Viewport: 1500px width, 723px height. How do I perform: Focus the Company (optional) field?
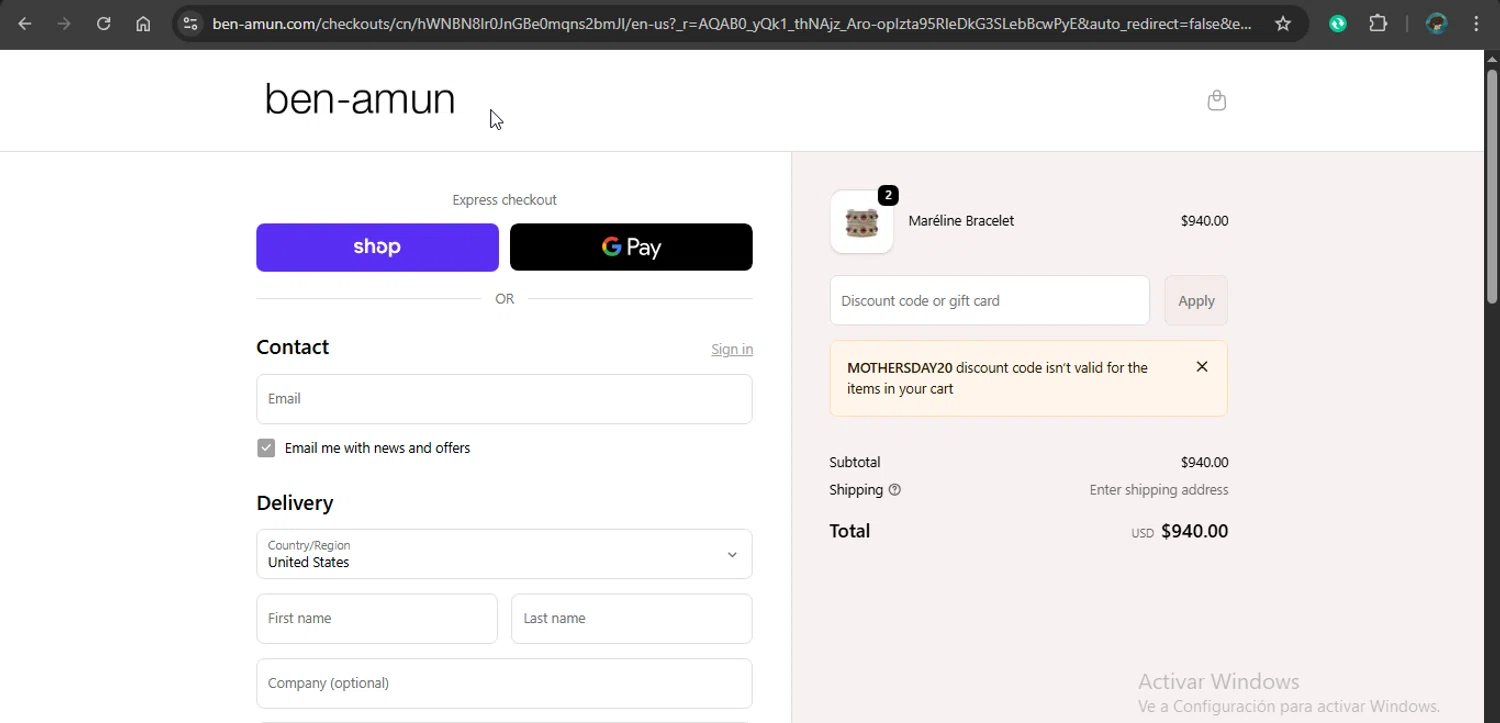504,683
